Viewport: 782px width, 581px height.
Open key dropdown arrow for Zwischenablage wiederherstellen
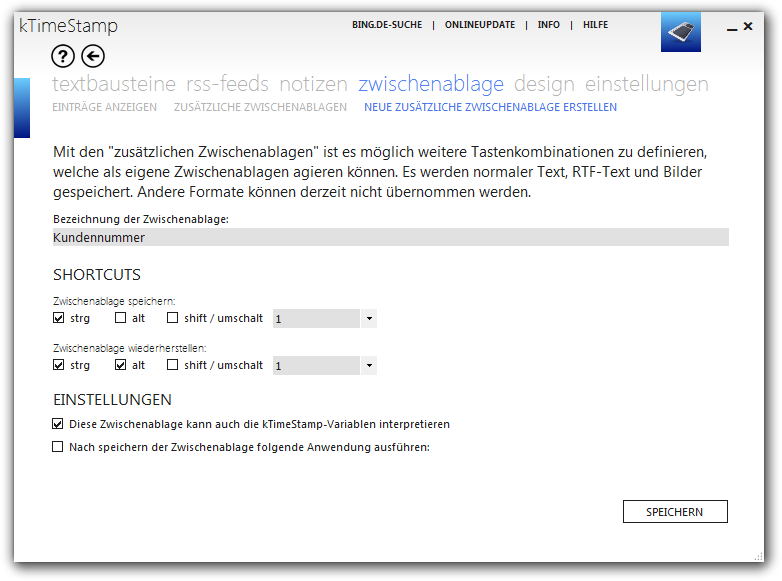pyautogui.click(x=369, y=366)
